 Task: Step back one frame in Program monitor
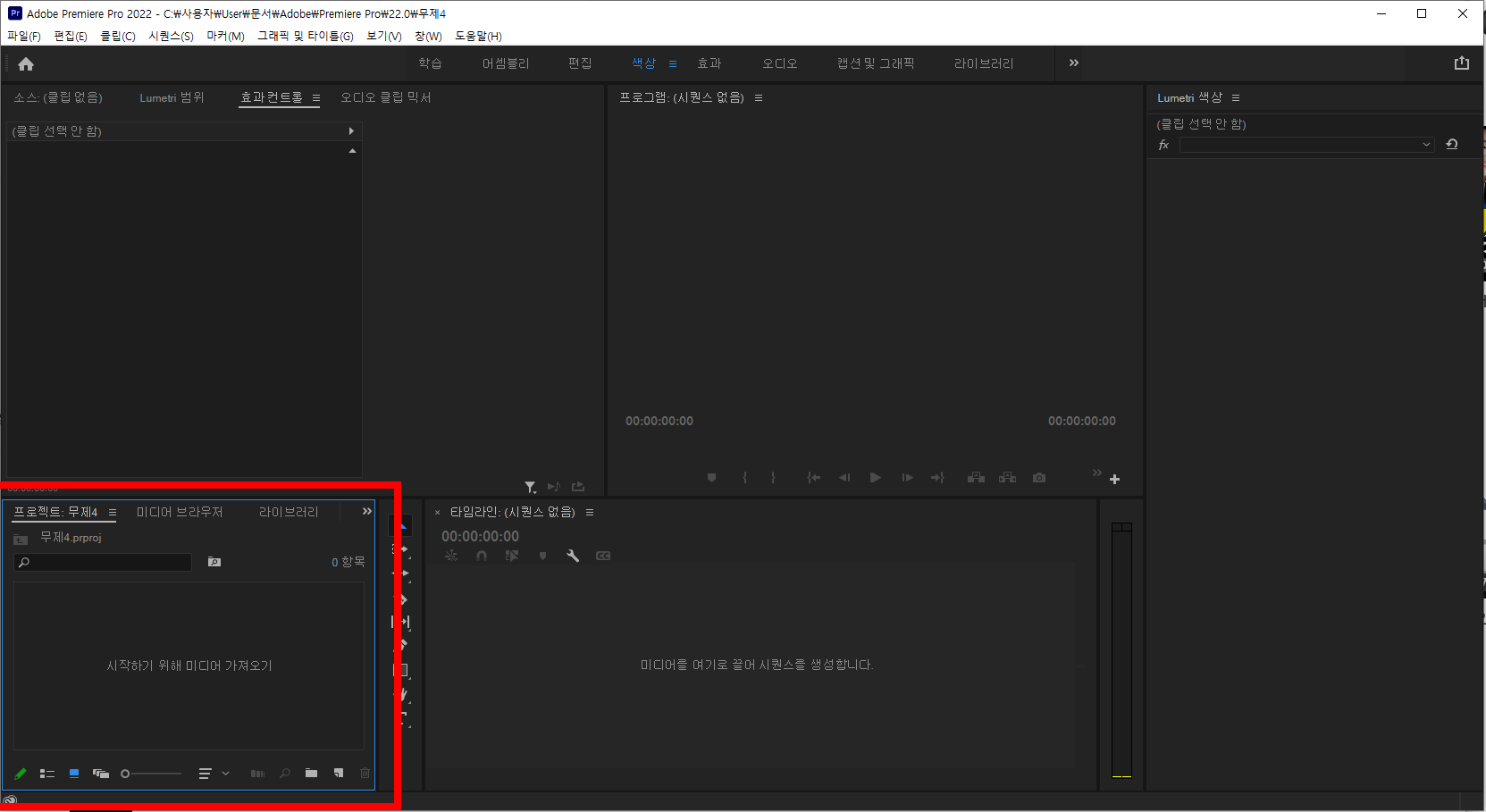pyautogui.click(x=844, y=478)
